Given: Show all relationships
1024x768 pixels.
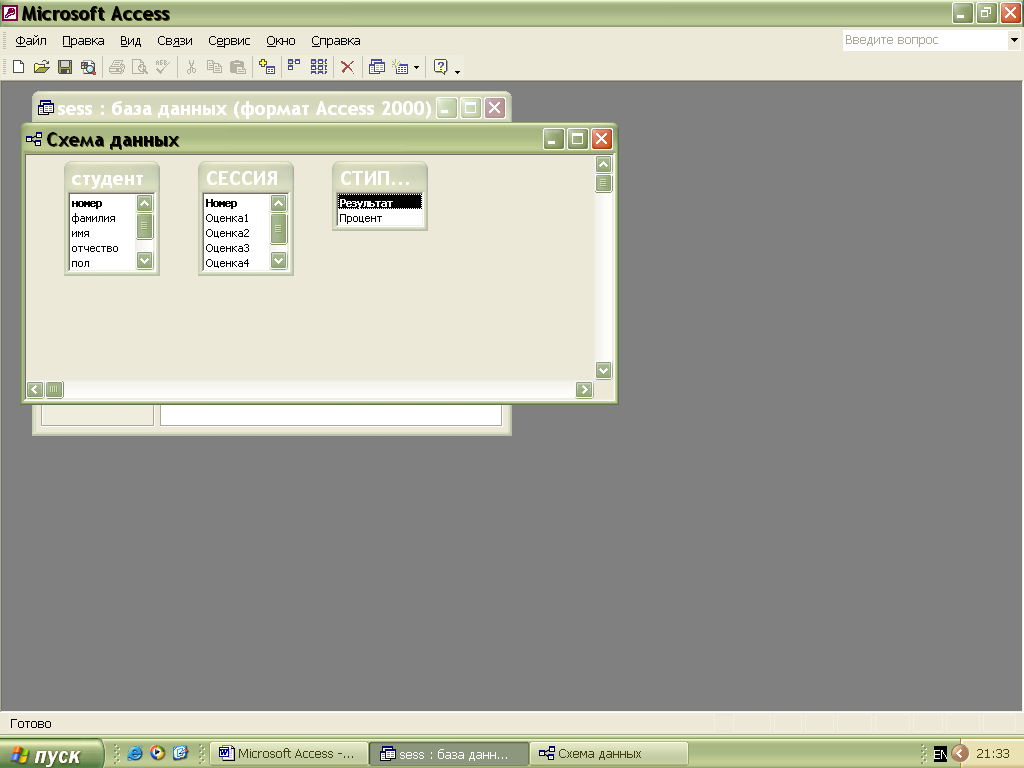Looking at the screenshot, I should (319, 67).
